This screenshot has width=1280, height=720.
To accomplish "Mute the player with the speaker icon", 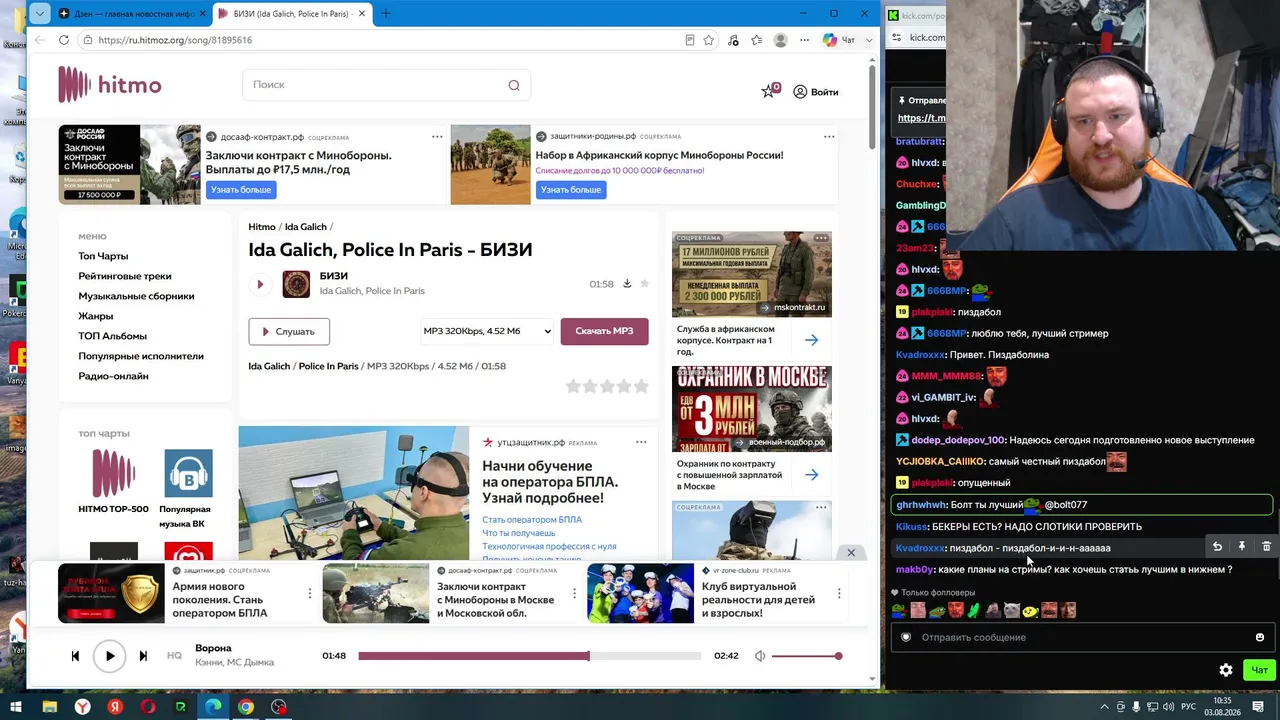I will [x=760, y=656].
